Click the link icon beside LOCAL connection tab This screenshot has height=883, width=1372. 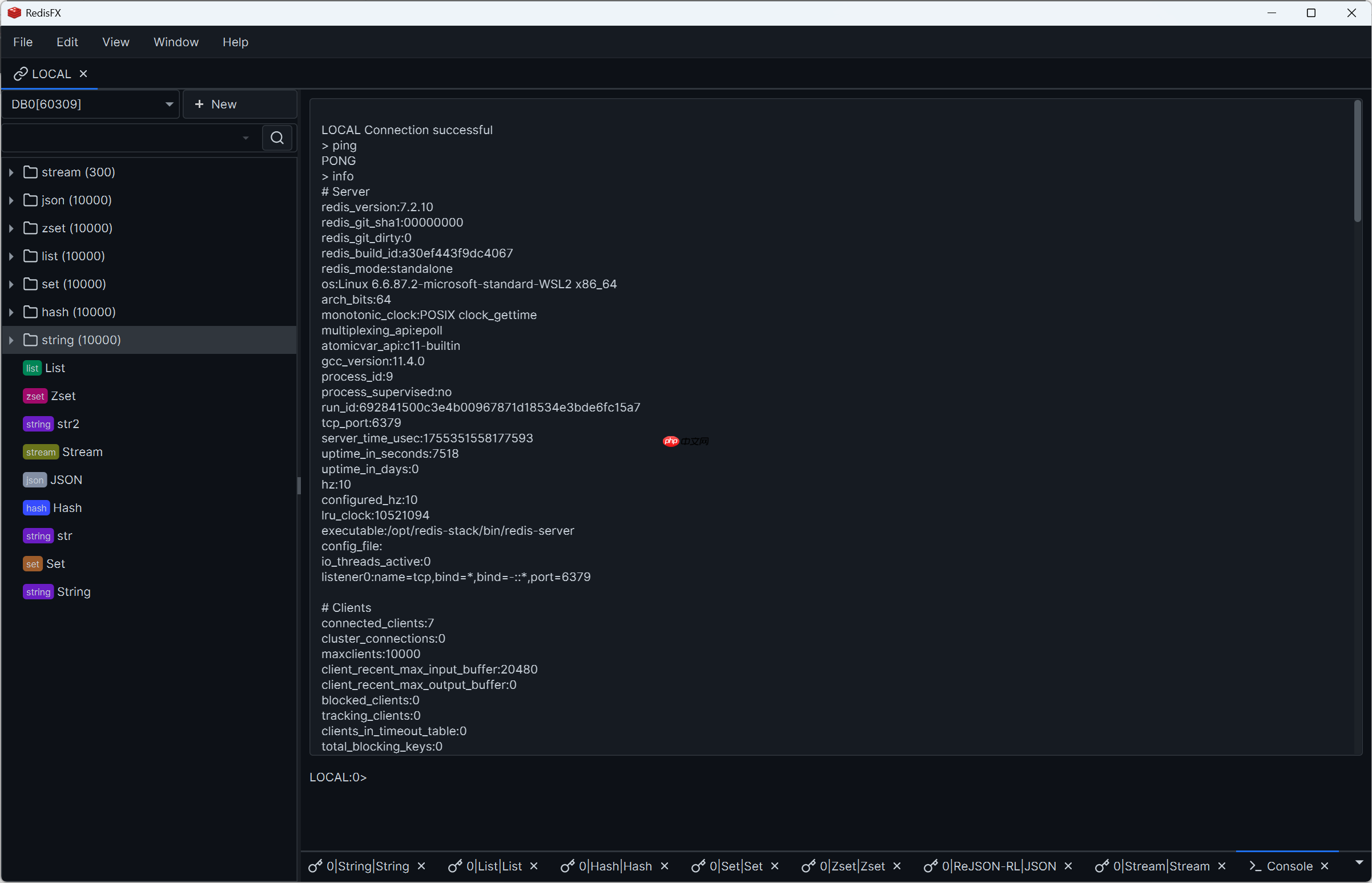coord(21,74)
